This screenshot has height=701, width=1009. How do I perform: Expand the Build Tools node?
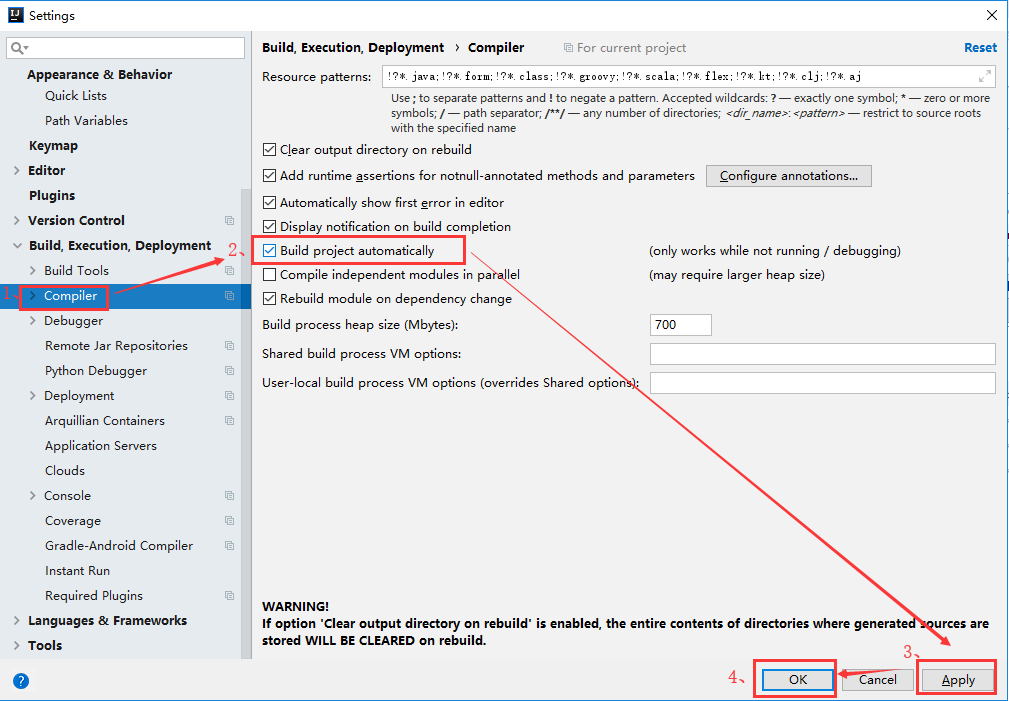click(x=33, y=271)
